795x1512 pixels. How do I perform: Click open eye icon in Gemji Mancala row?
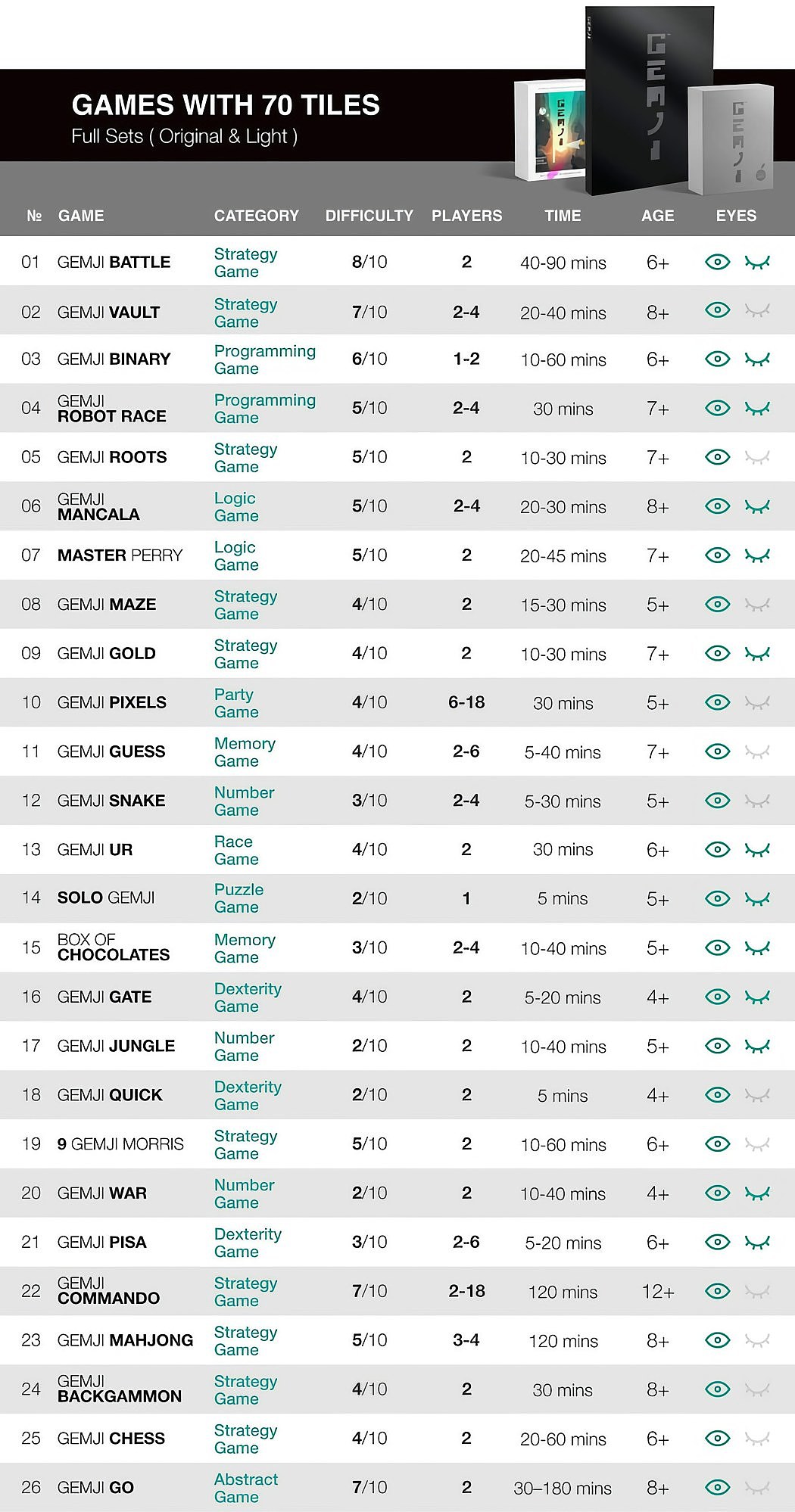click(717, 506)
